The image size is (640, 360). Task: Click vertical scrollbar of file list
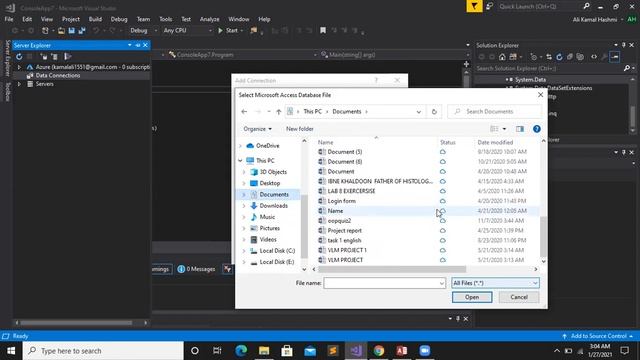click(x=543, y=237)
